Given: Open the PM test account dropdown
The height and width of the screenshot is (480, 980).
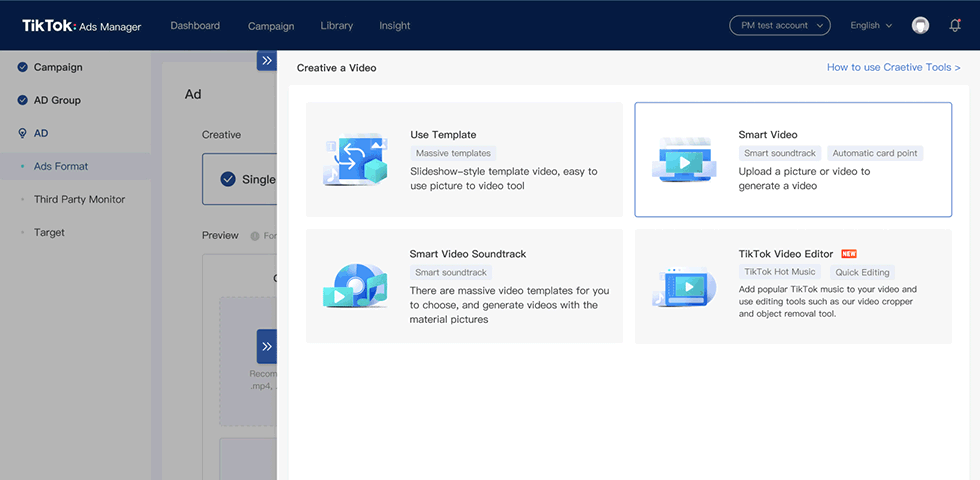Looking at the screenshot, I should (779, 26).
